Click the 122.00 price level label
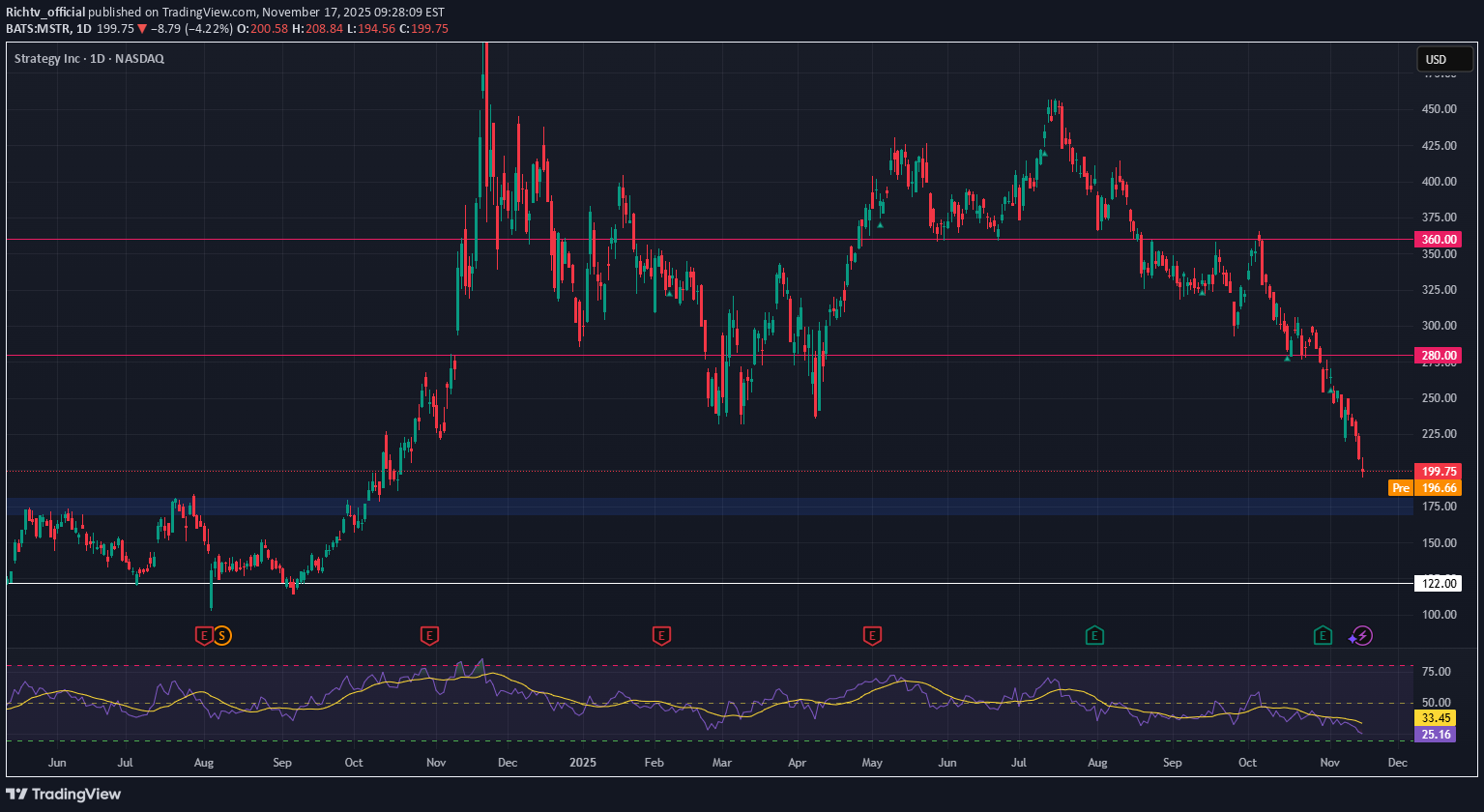The width and height of the screenshot is (1484, 812). tap(1438, 584)
